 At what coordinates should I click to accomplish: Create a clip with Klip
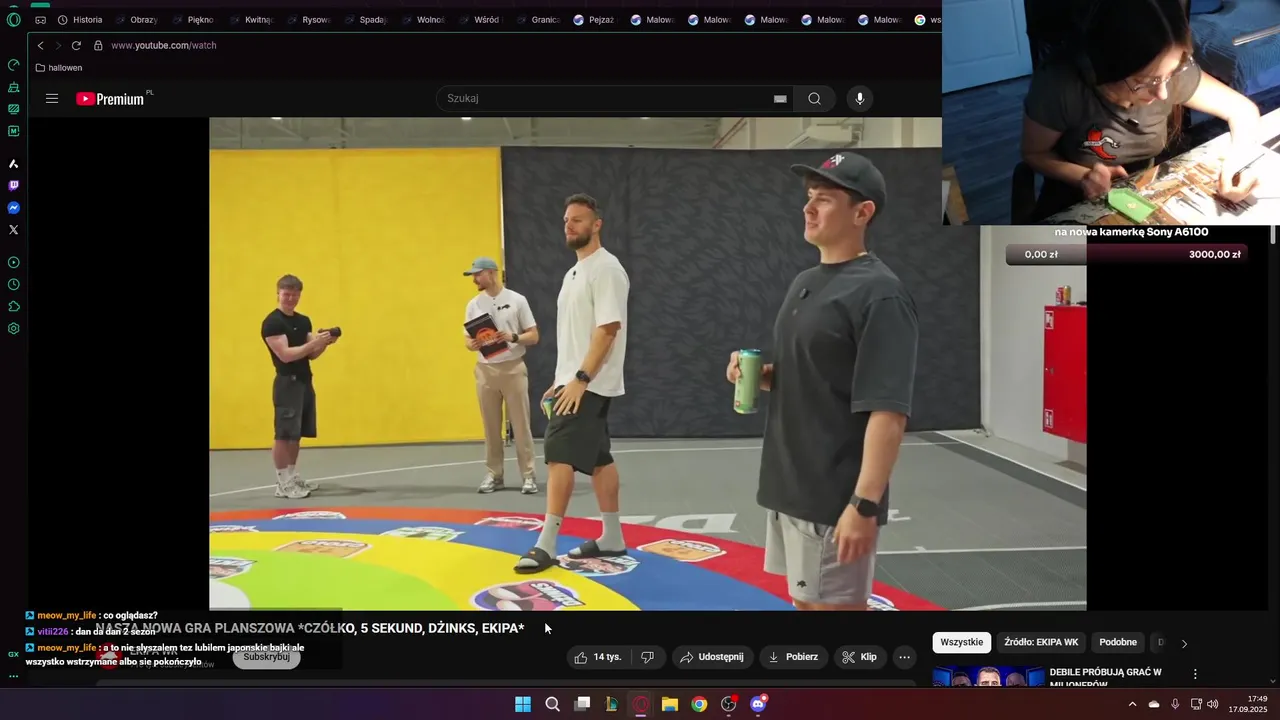coord(860,657)
